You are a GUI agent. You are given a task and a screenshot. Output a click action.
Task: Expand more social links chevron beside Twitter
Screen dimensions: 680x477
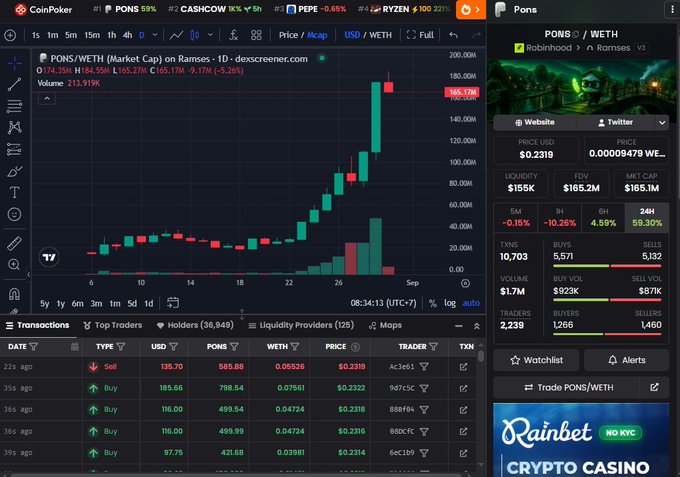662,123
